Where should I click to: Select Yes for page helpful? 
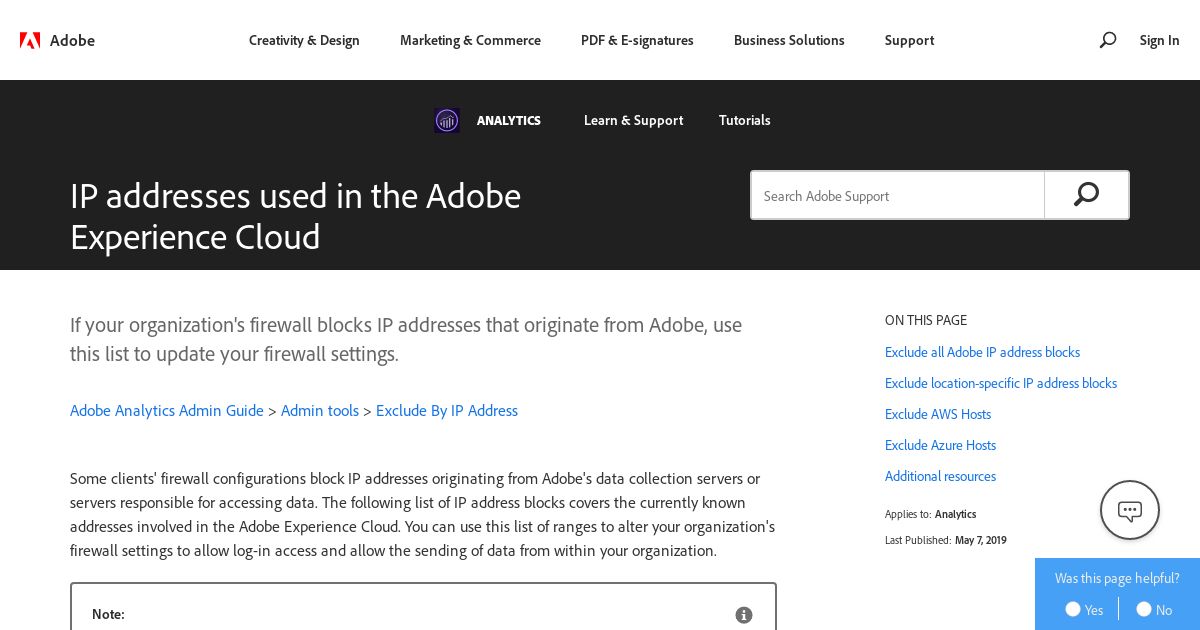click(x=1073, y=609)
